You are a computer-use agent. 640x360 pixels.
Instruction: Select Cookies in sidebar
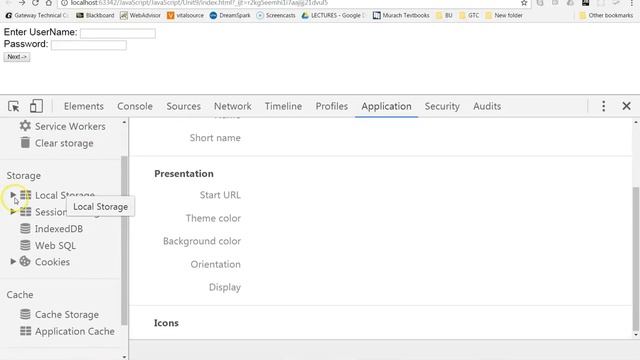(x=52, y=262)
